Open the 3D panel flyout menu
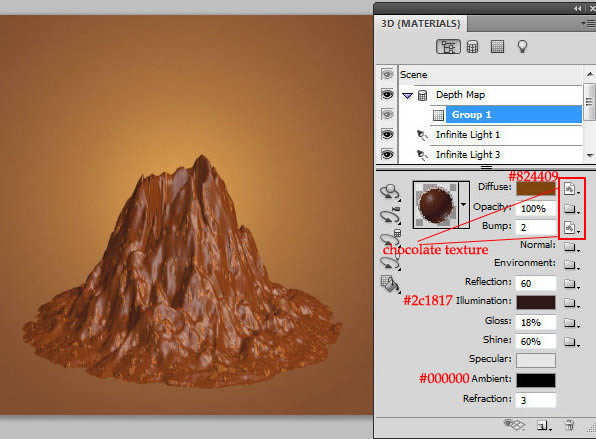 (x=588, y=24)
